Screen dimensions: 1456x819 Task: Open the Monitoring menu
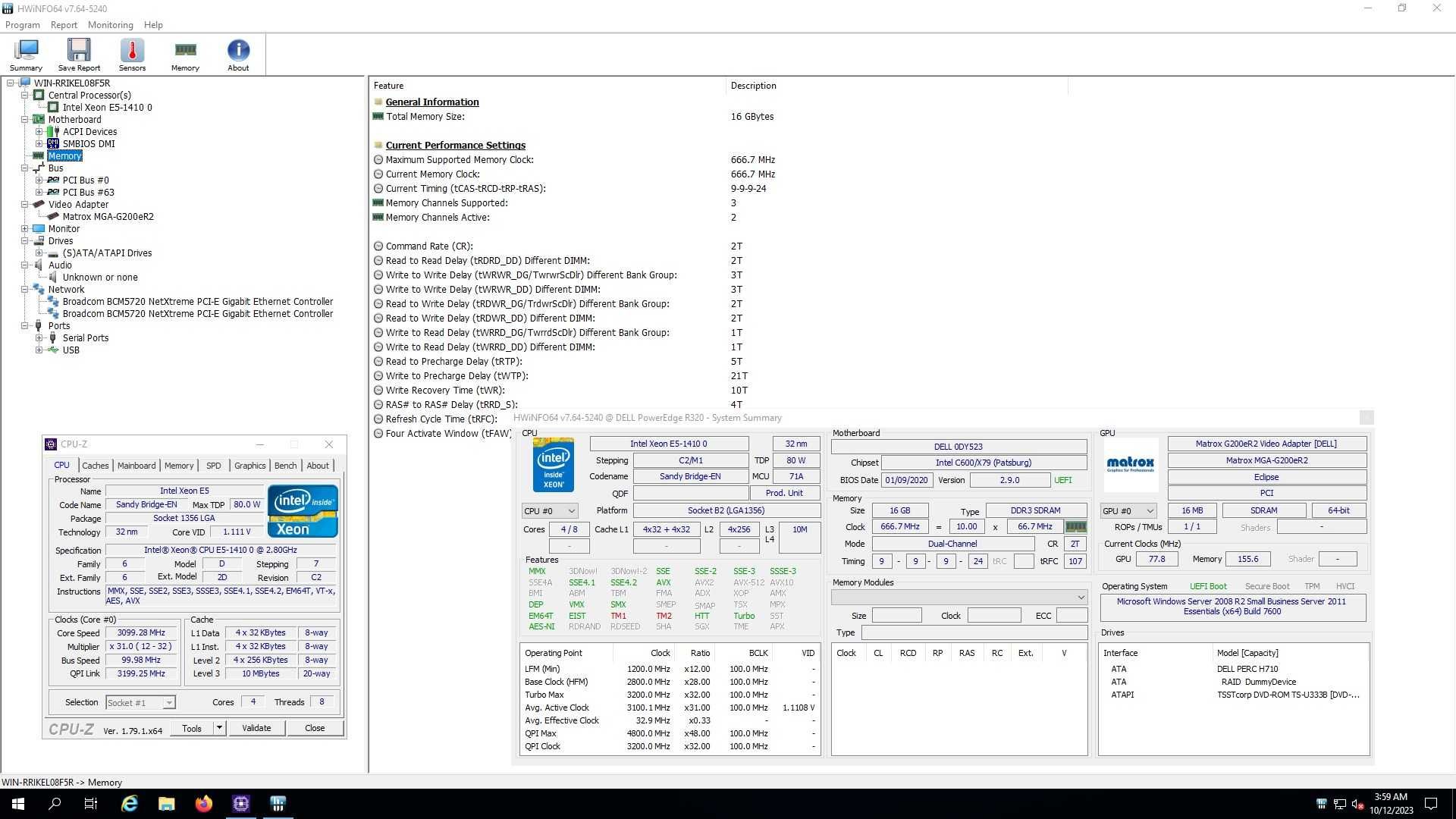click(110, 25)
